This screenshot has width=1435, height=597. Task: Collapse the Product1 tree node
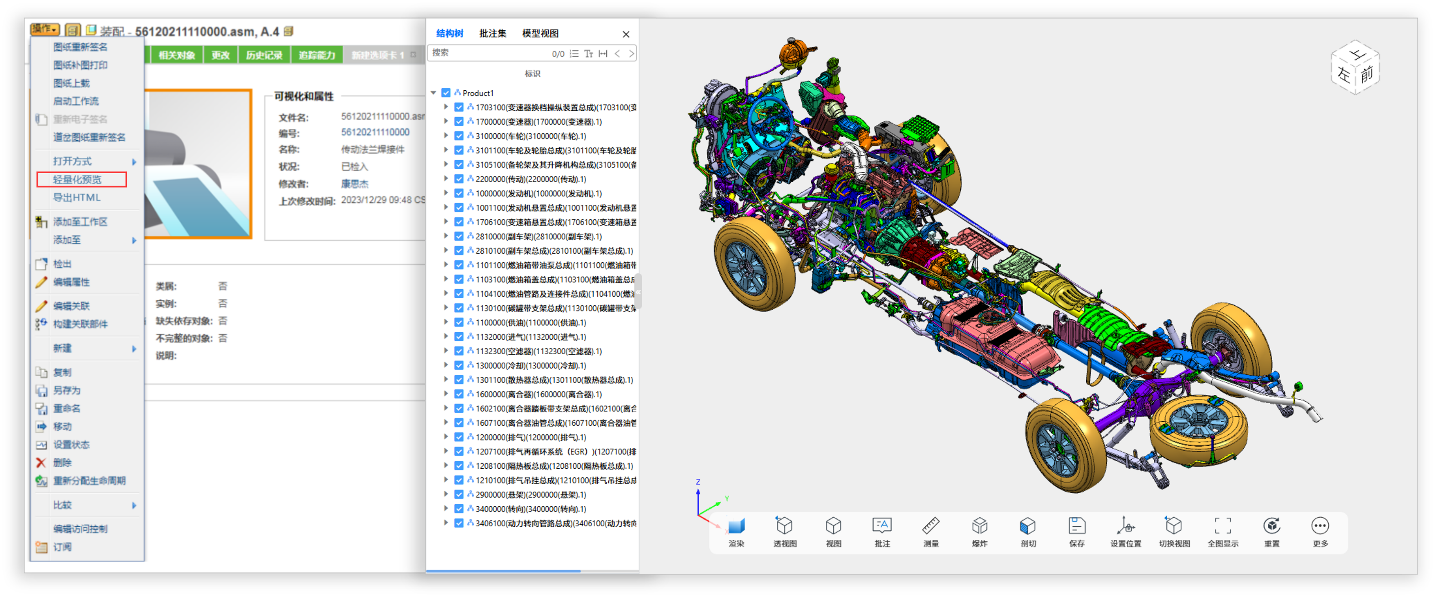pos(433,93)
